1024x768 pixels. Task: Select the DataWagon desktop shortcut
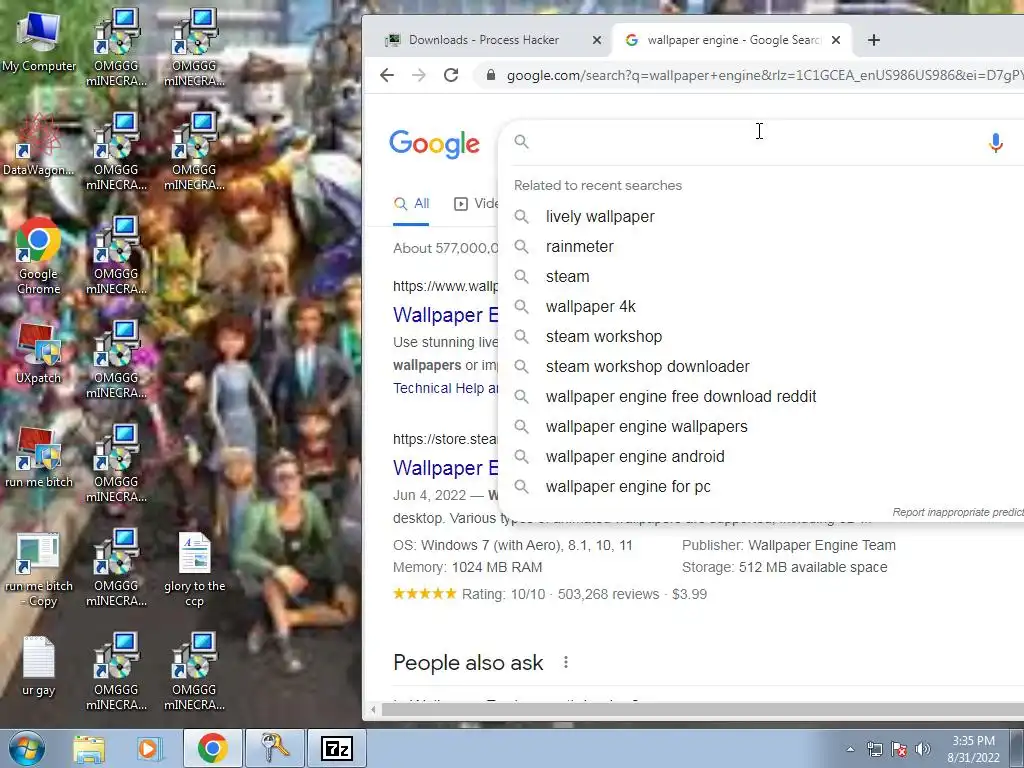39,145
